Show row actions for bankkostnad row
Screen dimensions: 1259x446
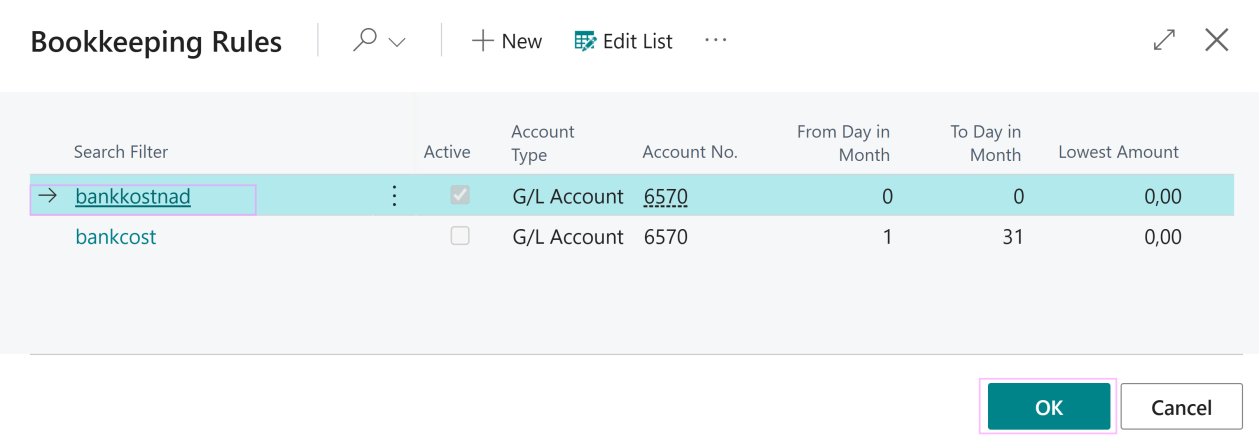pos(394,196)
